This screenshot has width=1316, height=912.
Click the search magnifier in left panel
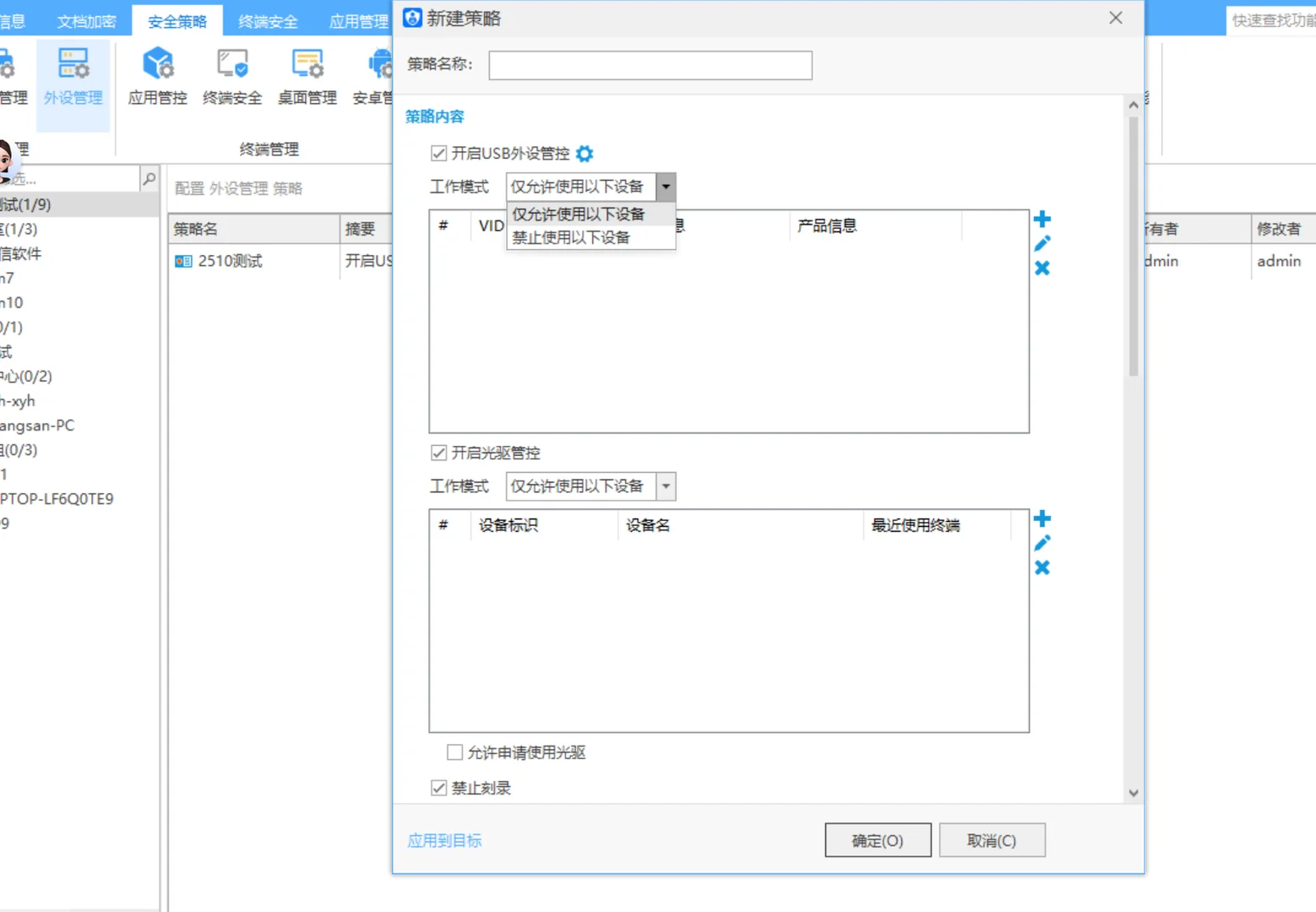click(x=150, y=179)
